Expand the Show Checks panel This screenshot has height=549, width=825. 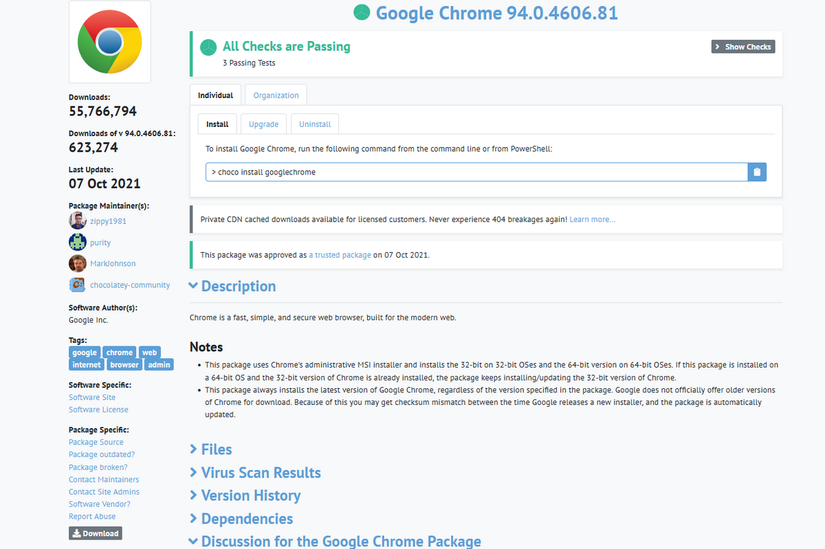click(743, 47)
